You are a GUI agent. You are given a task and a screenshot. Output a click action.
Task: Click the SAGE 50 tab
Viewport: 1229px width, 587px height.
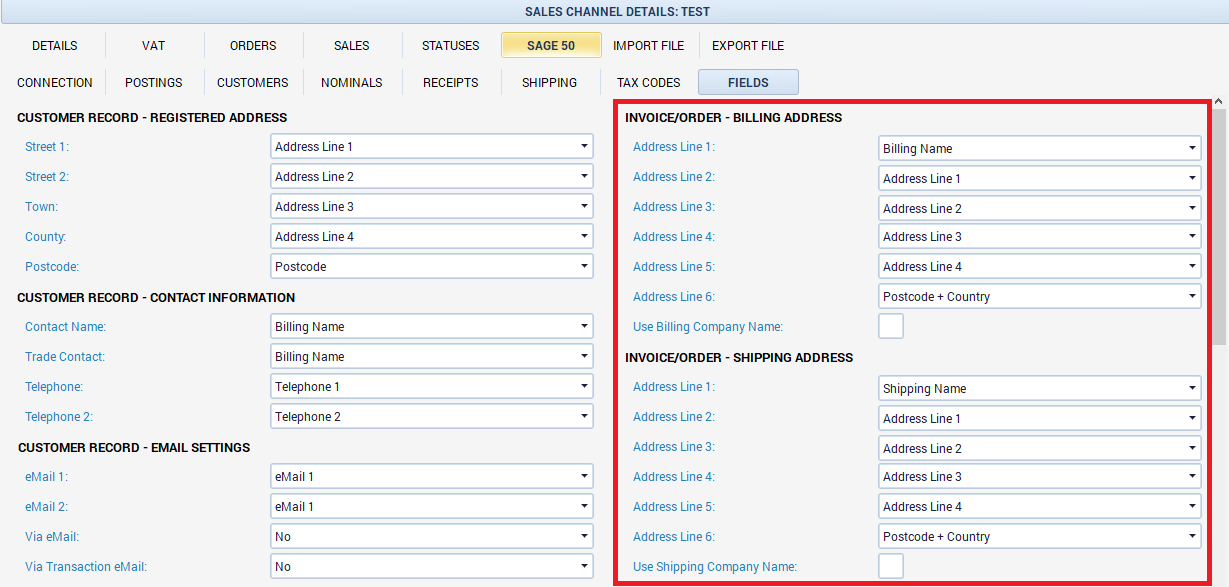pyautogui.click(x=551, y=45)
